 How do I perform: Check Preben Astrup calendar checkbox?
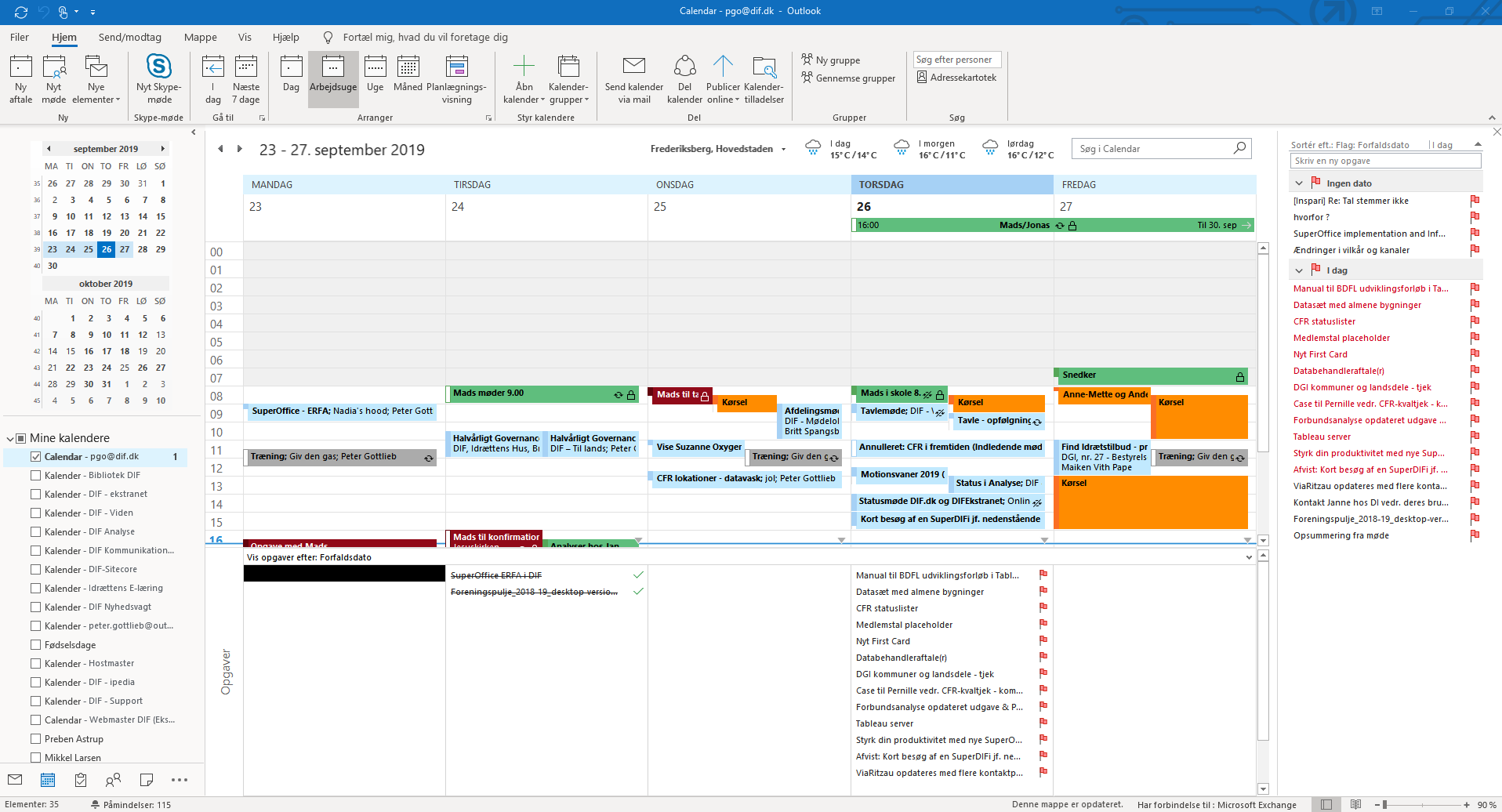(35, 738)
